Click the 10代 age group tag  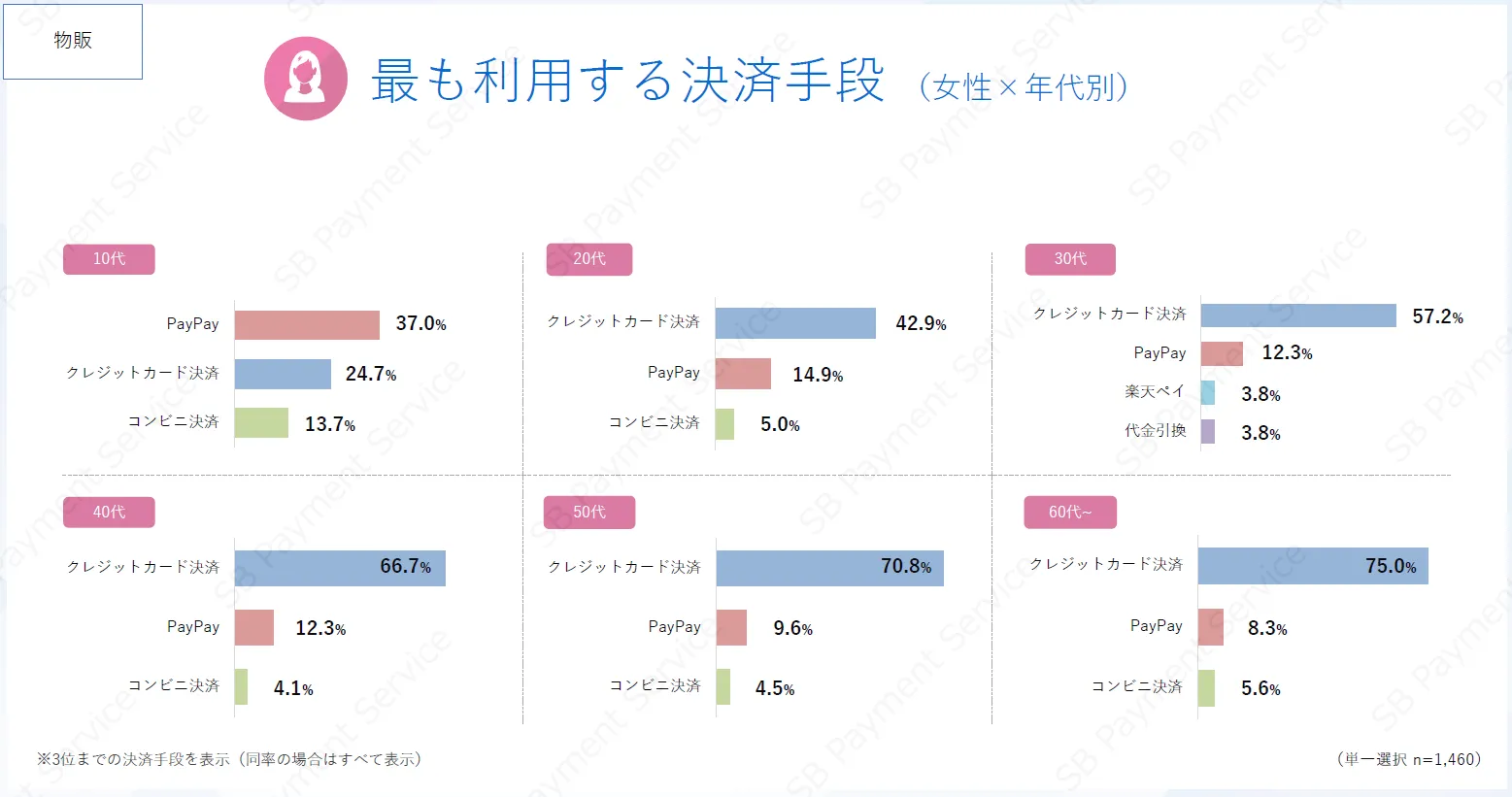point(109,259)
